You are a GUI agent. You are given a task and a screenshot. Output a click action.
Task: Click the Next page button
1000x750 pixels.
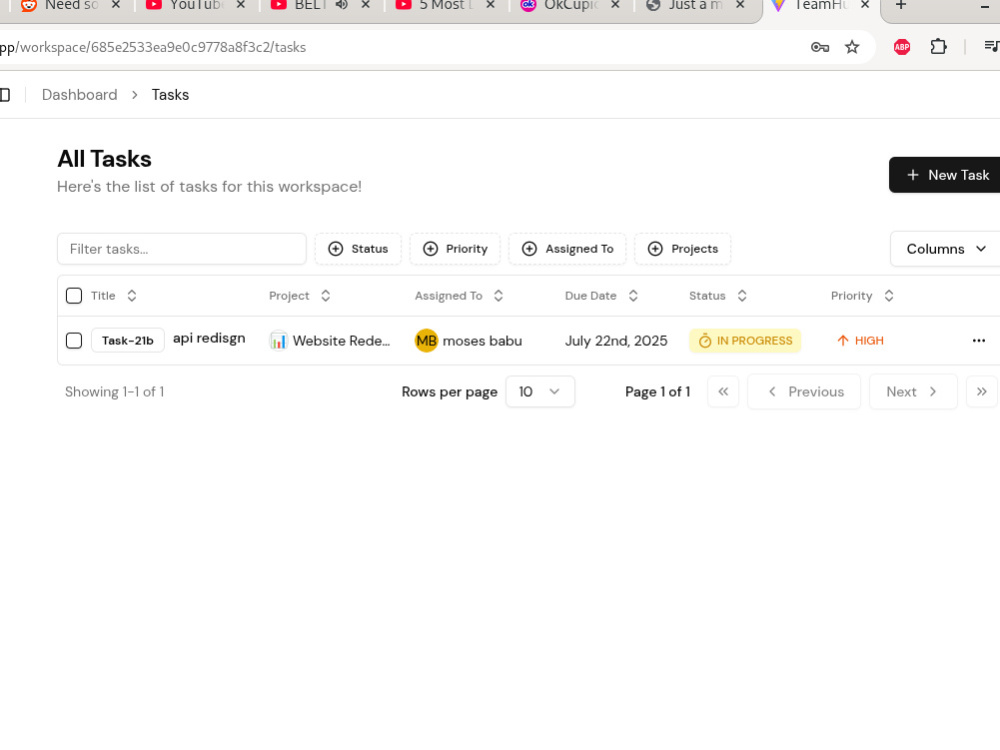click(x=913, y=392)
